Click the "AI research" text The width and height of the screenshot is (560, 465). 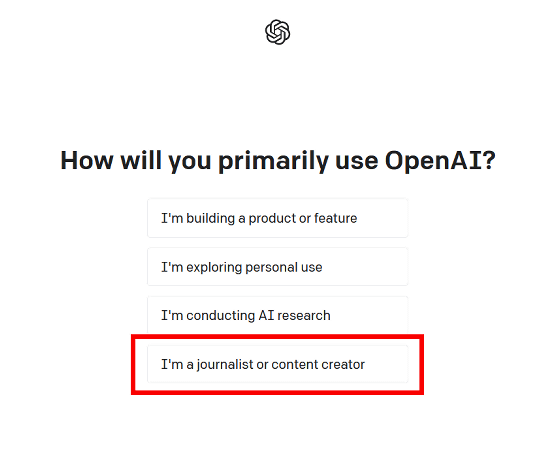294,316
